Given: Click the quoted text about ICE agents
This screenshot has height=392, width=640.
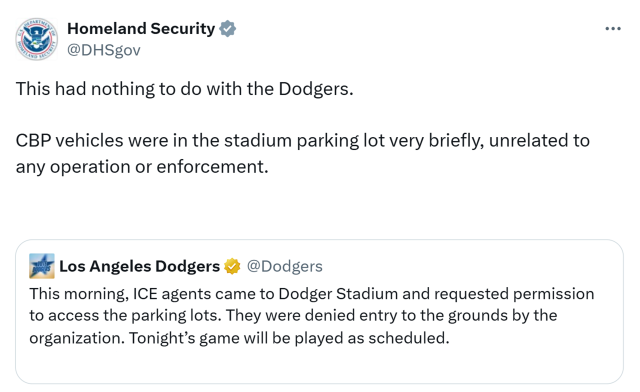Looking at the screenshot, I should coord(311,316).
